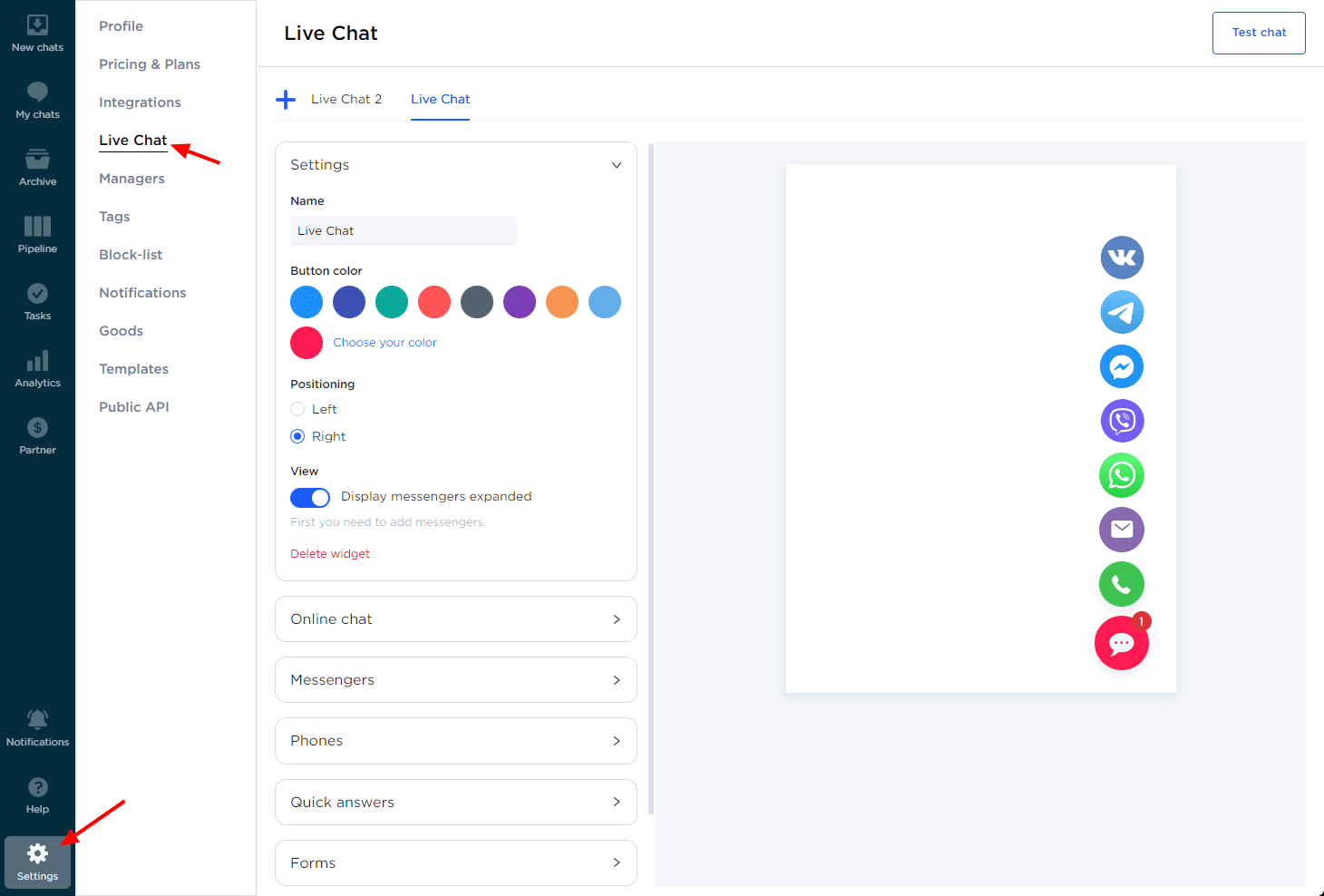Select the Left positioning option
Viewport: 1324px width, 896px height.
pyautogui.click(x=297, y=409)
